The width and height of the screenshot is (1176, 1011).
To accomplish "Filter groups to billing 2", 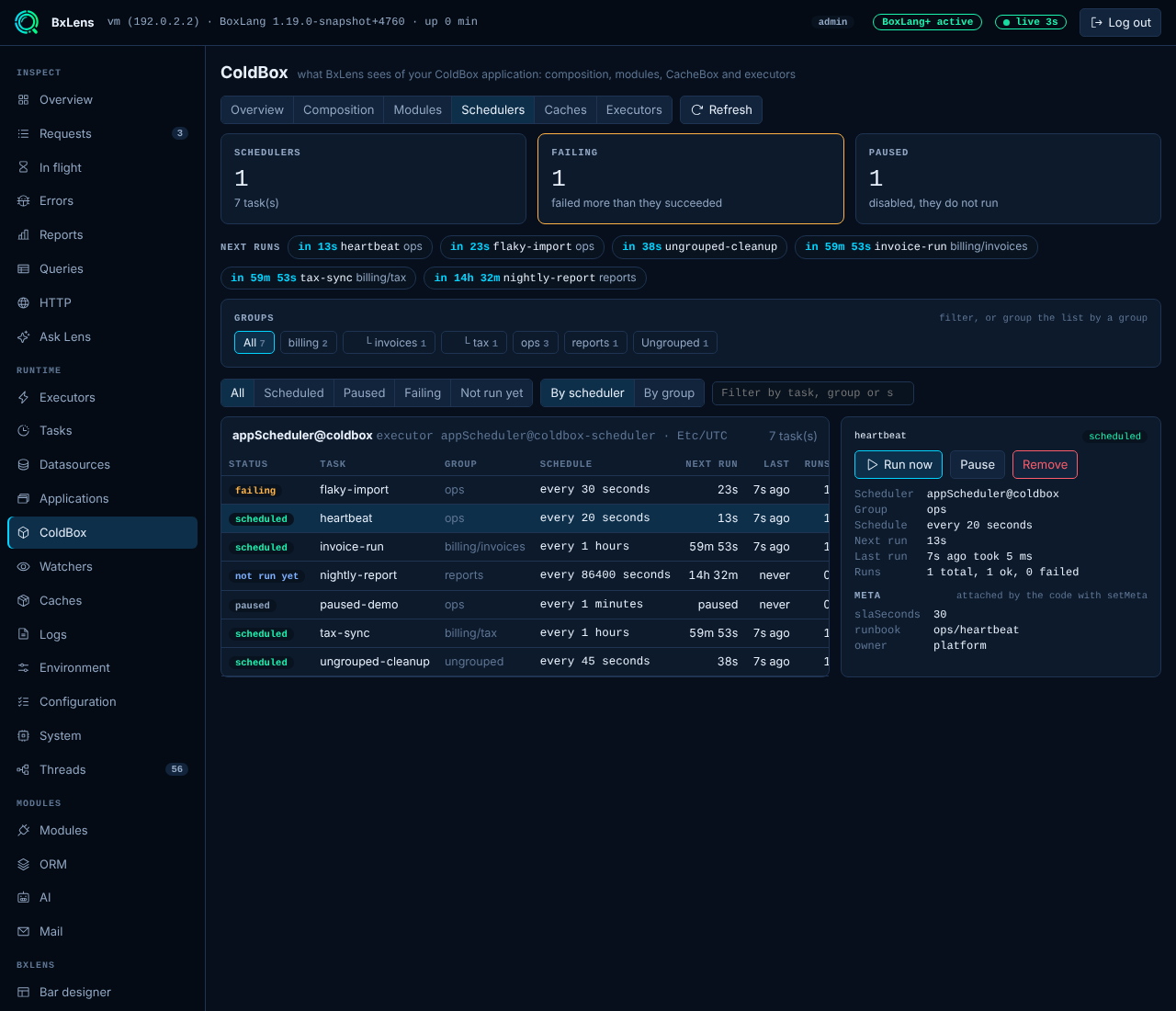I will pos(308,343).
